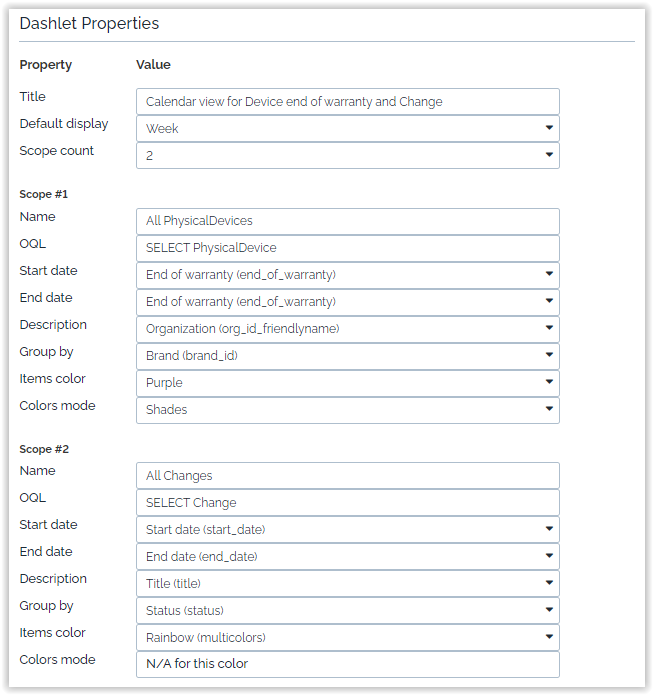Edit the SELECT Change OQL field

point(347,502)
